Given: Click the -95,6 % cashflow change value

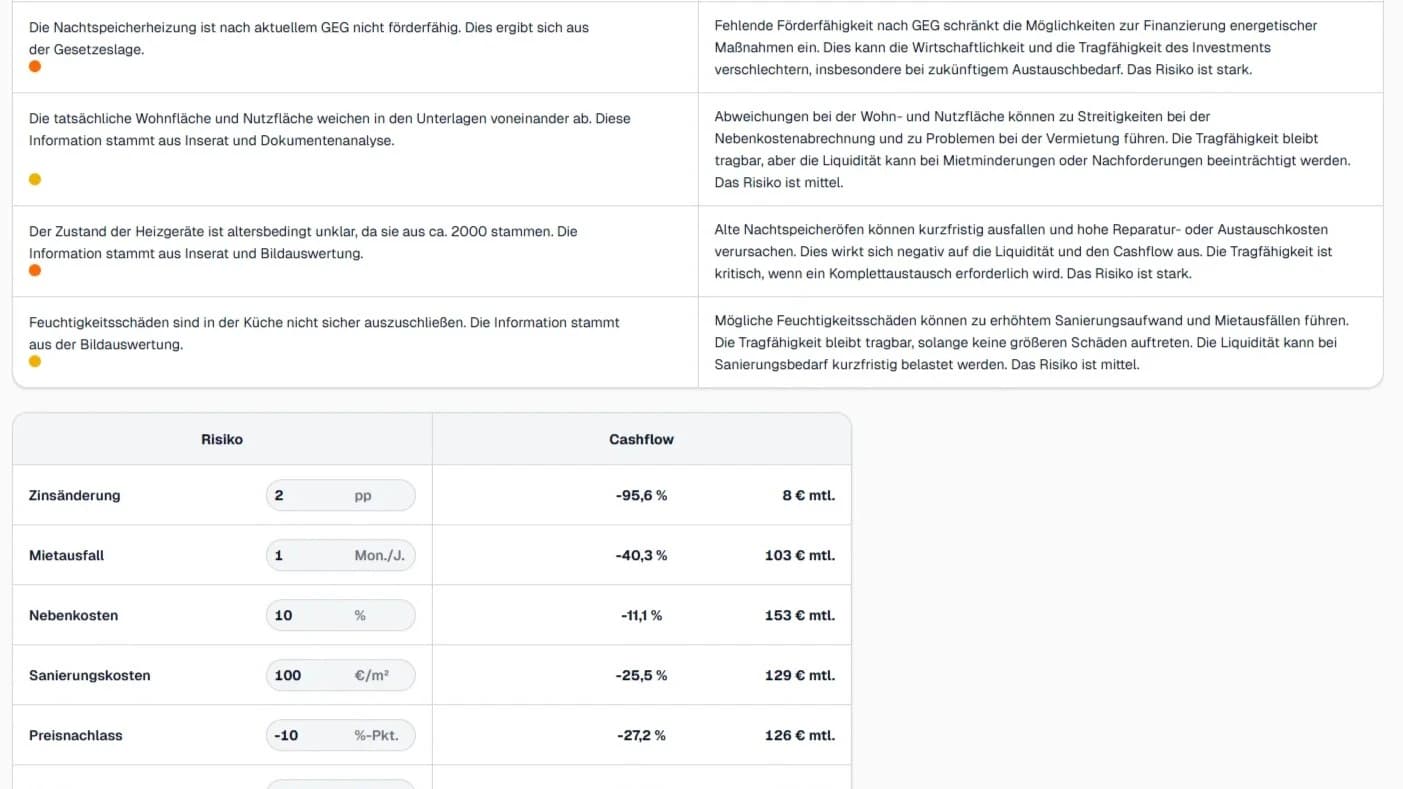Looking at the screenshot, I should click(641, 495).
